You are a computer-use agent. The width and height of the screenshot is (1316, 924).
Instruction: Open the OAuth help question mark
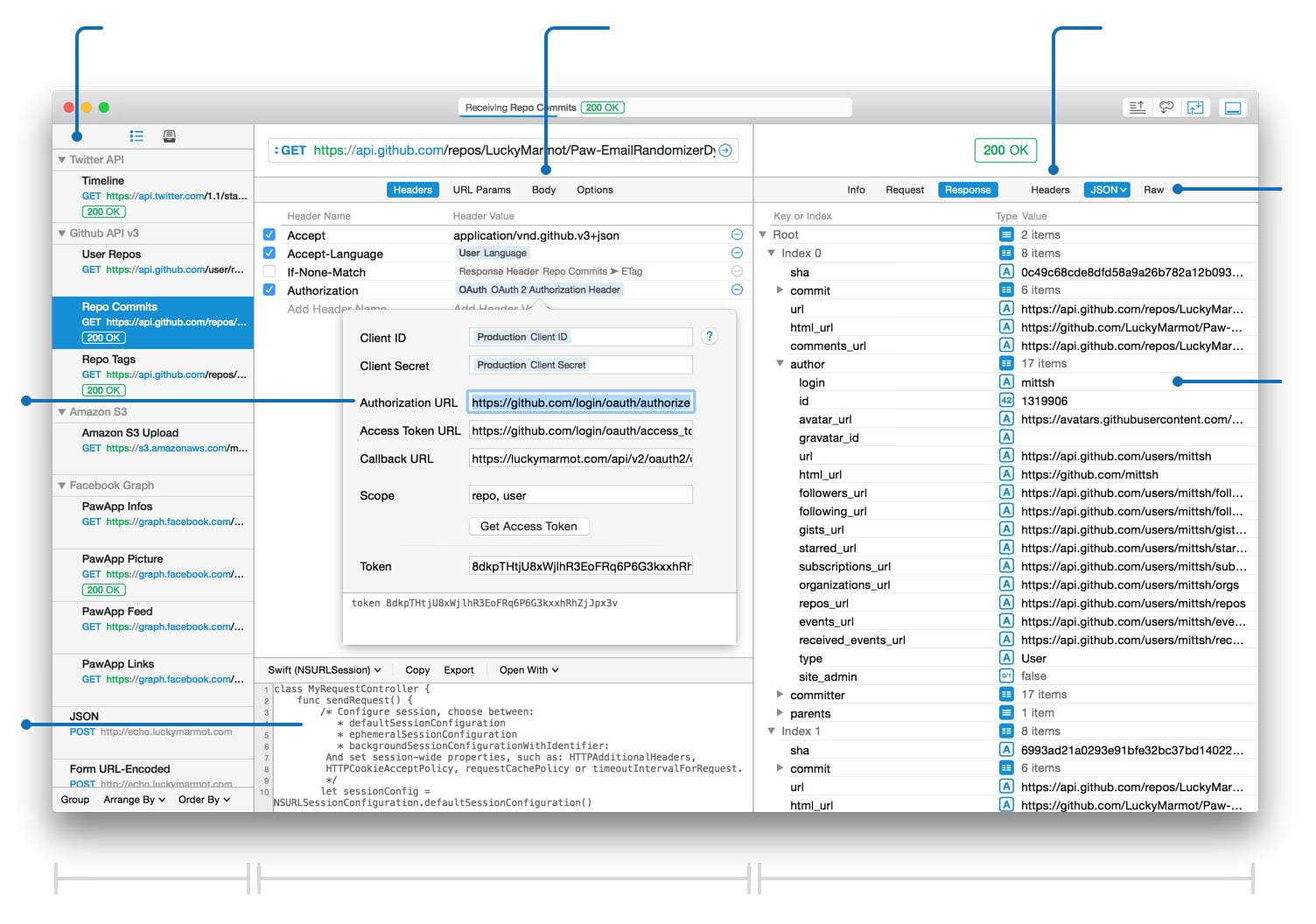[x=710, y=337]
